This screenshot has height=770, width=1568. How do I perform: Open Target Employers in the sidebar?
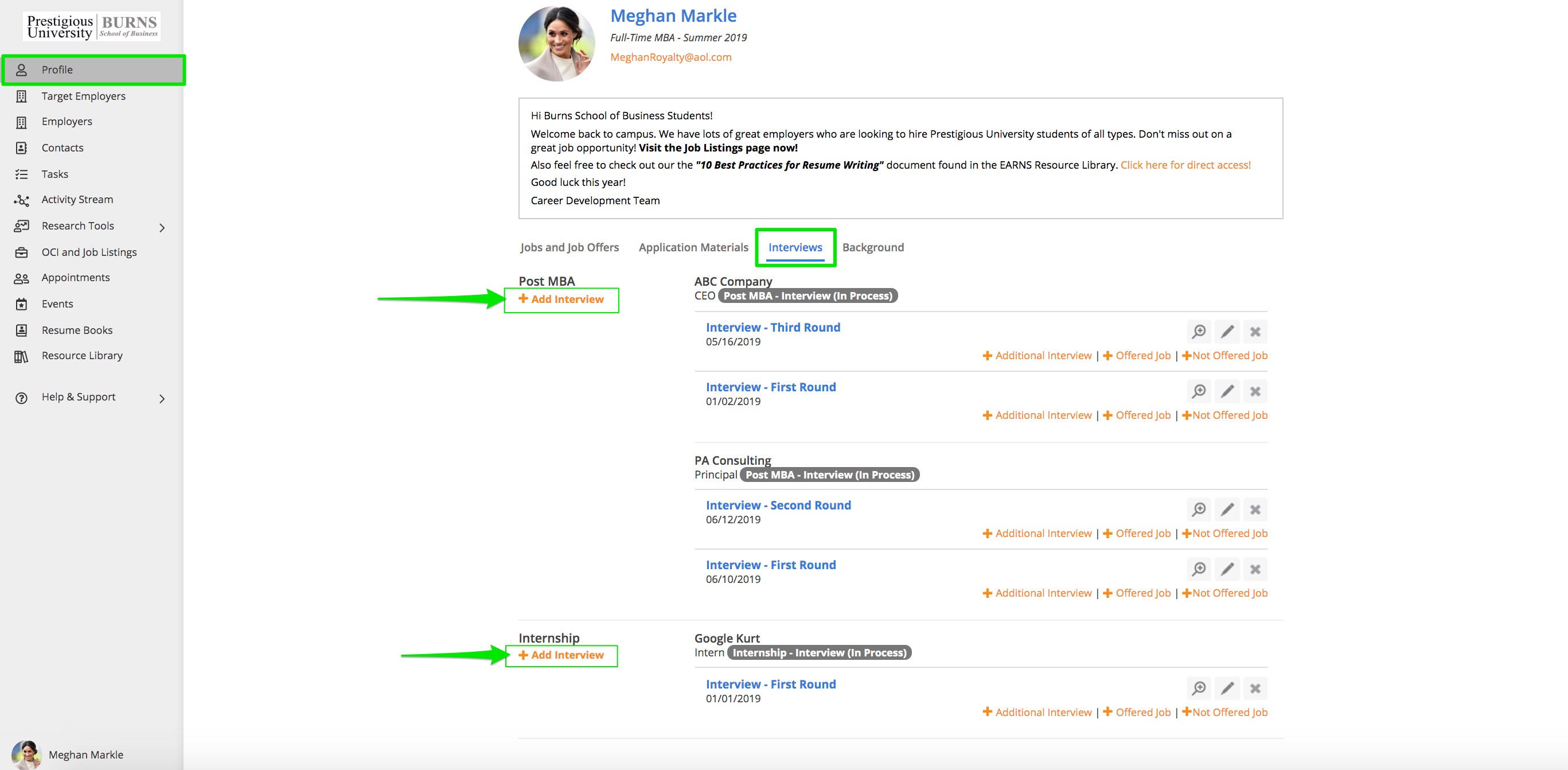[83, 96]
